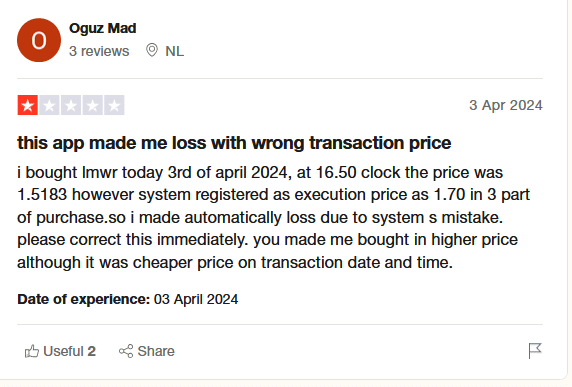The image size is (572, 387).
Task: Click the red filled first star
Action: [x=28, y=105]
